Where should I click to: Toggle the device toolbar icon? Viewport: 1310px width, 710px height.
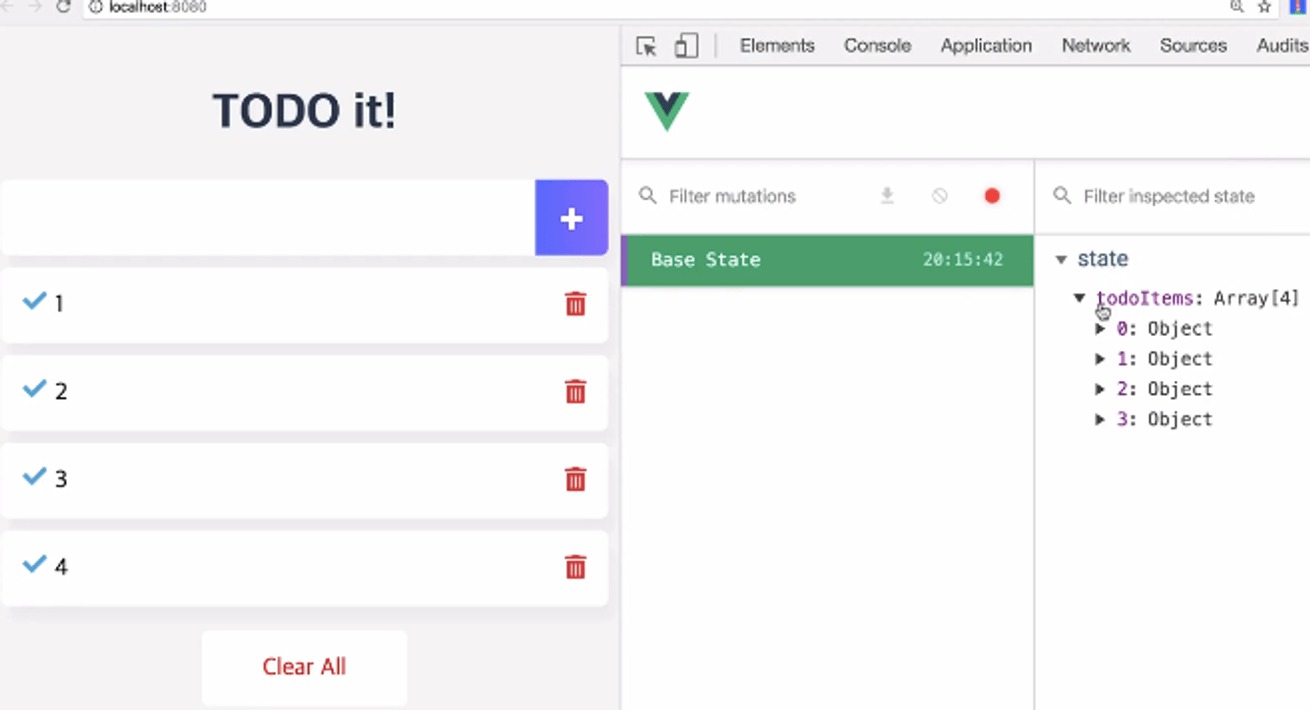pos(685,46)
